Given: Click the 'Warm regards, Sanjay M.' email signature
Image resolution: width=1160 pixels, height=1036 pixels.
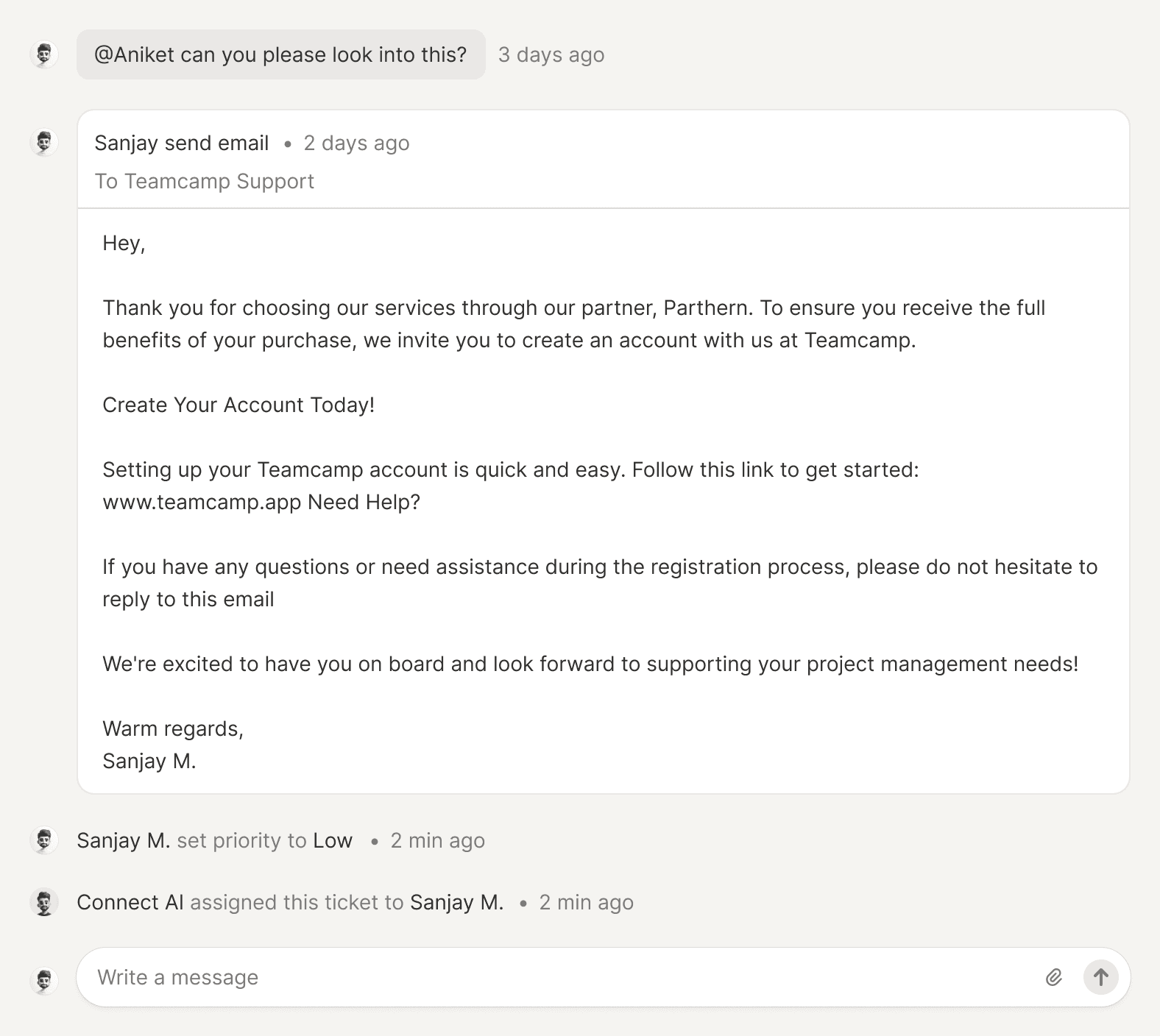Looking at the screenshot, I should (x=173, y=745).
